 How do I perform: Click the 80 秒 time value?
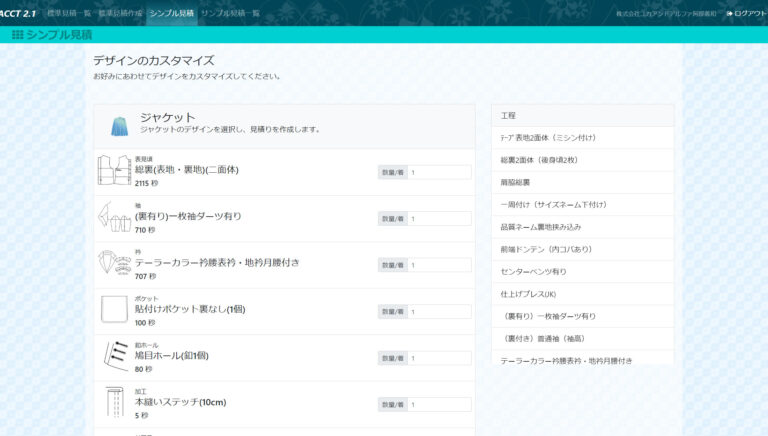point(144,369)
